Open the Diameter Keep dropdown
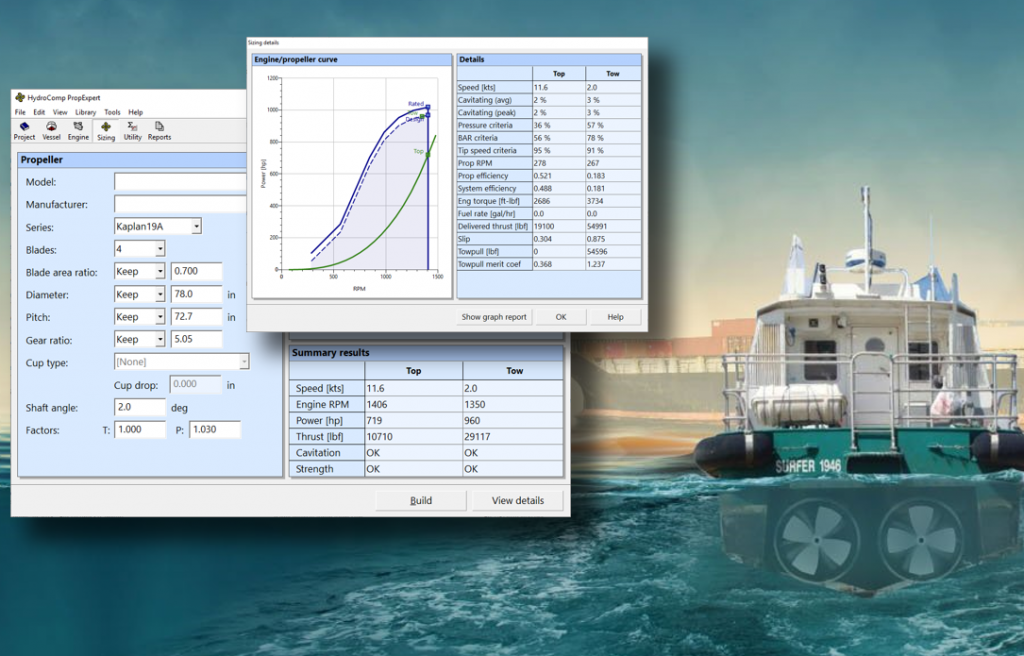Image resolution: width=1024 pixels, height=656 pixels. (159, 295)
